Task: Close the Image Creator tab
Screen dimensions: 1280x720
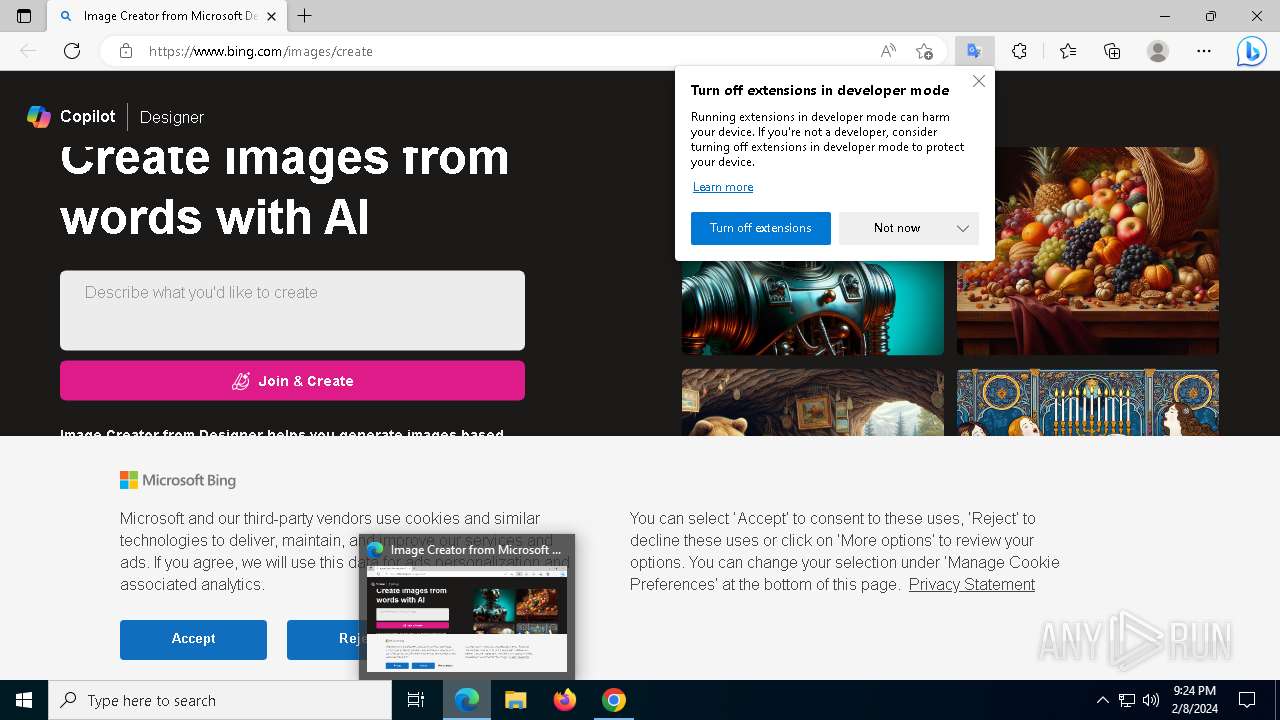Action: (271, 16)
